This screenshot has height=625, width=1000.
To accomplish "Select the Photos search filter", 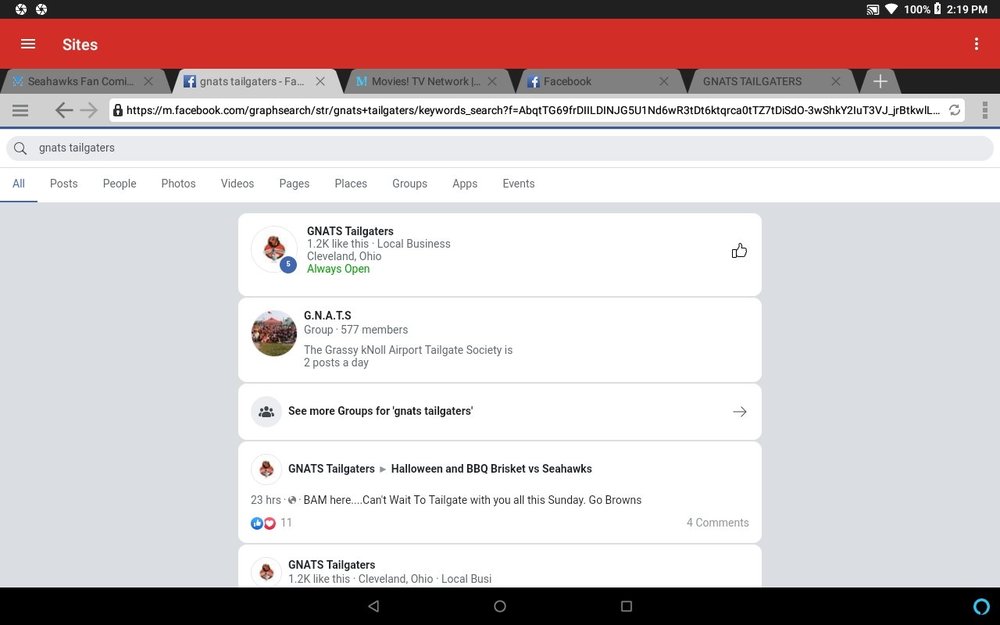I will tap(179, 184).
